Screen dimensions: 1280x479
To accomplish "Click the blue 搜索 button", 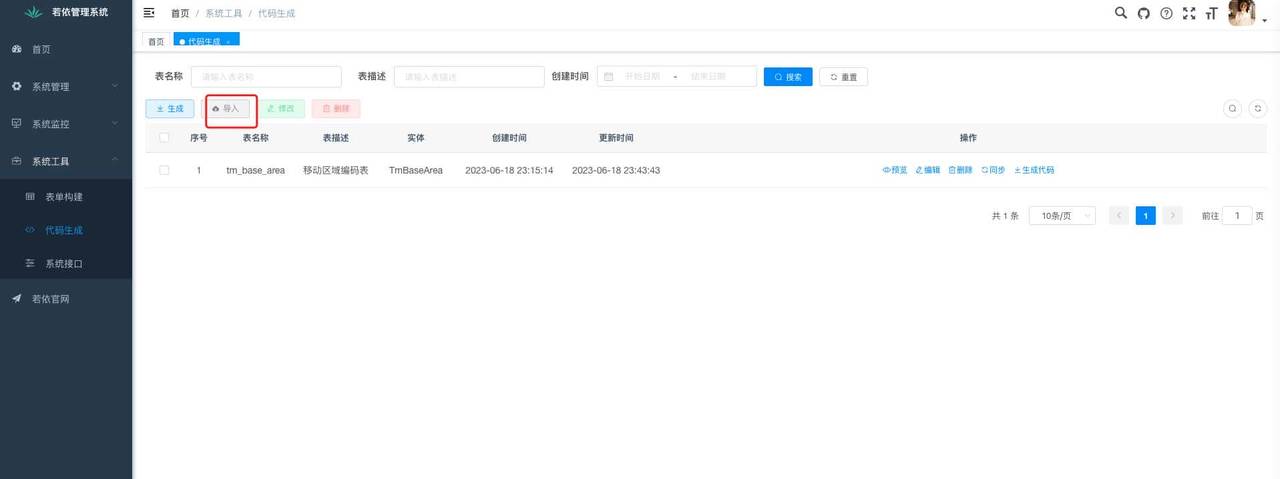I will pyautogui.click(x=788, y=77).
